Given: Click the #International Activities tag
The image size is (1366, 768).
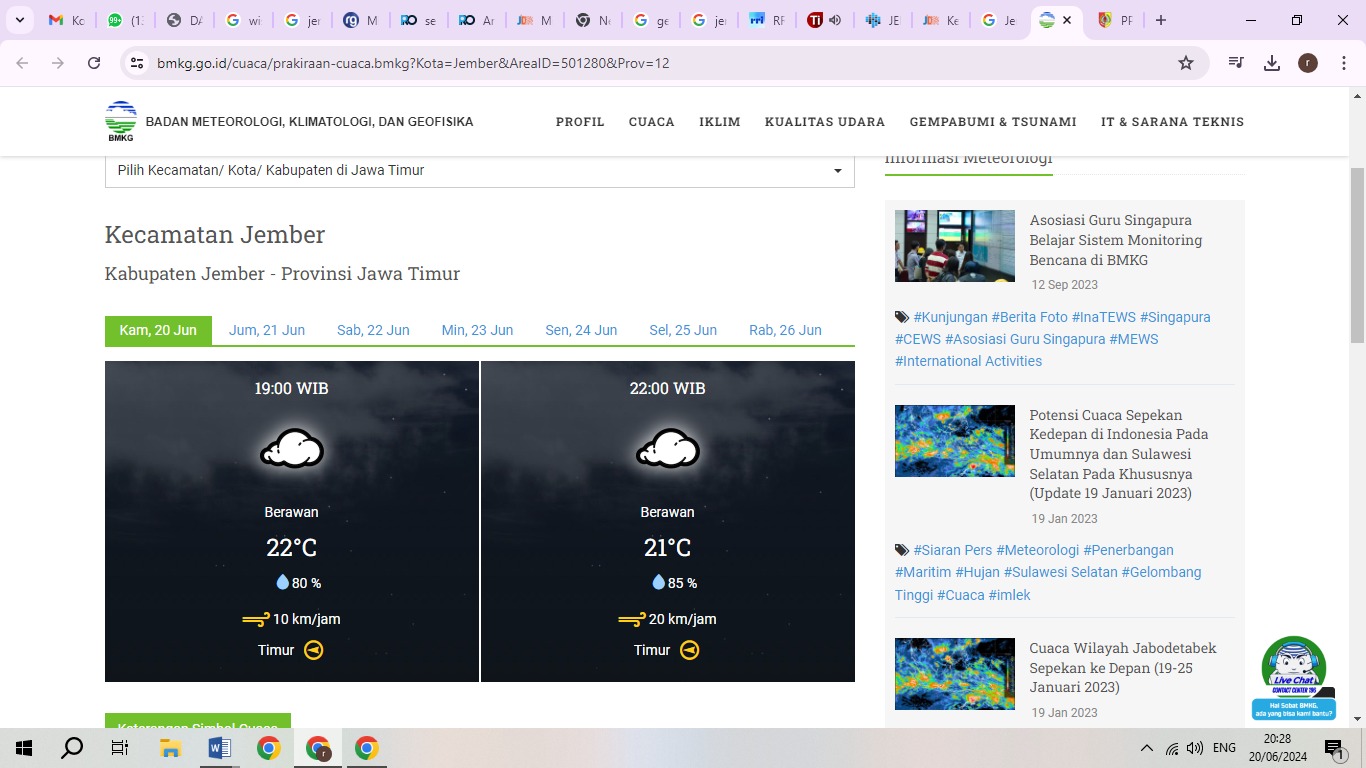Looking at the screenshot, I should [968, 361].
